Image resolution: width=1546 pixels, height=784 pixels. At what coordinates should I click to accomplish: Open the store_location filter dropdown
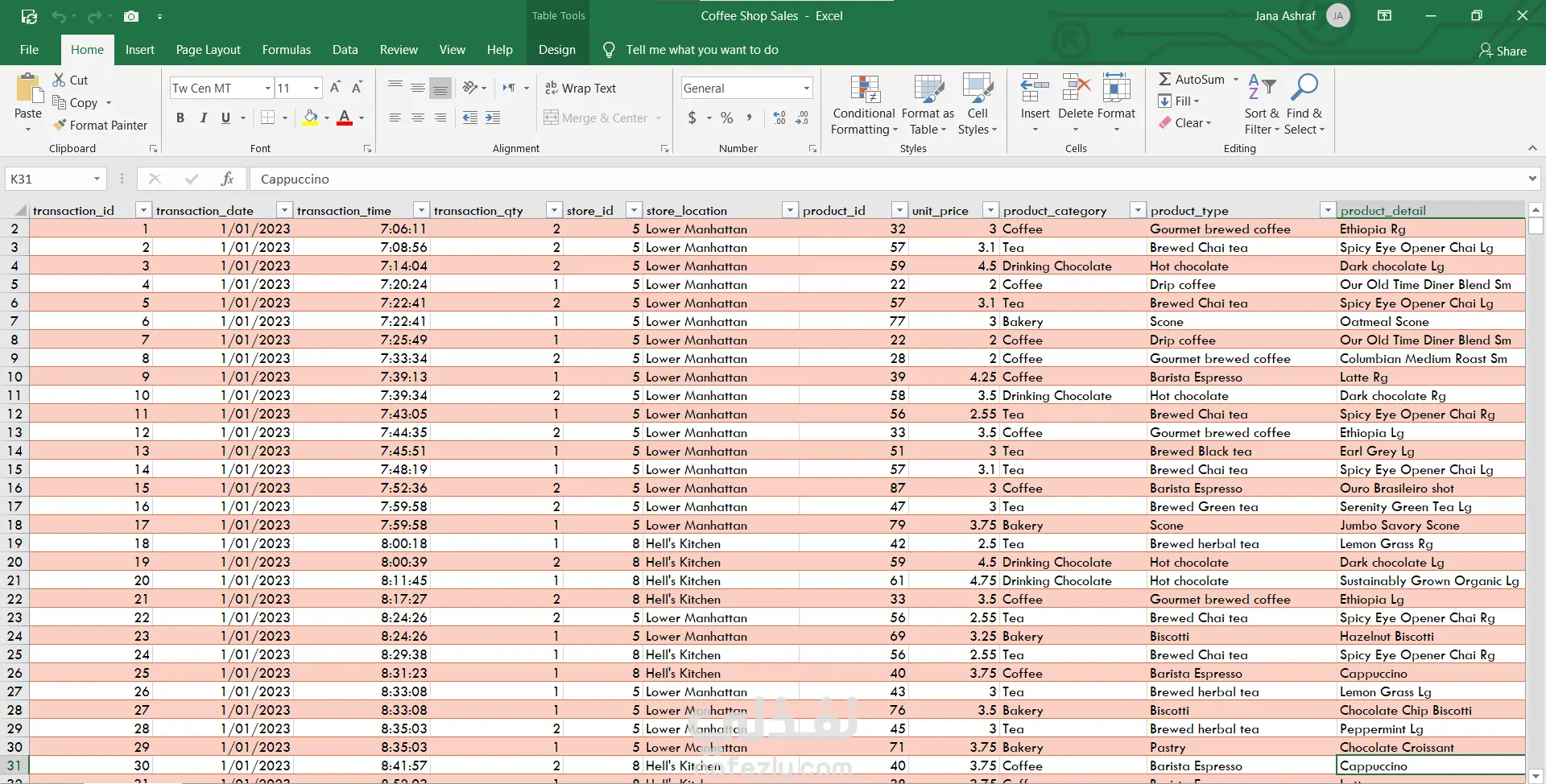coord(790,210)
